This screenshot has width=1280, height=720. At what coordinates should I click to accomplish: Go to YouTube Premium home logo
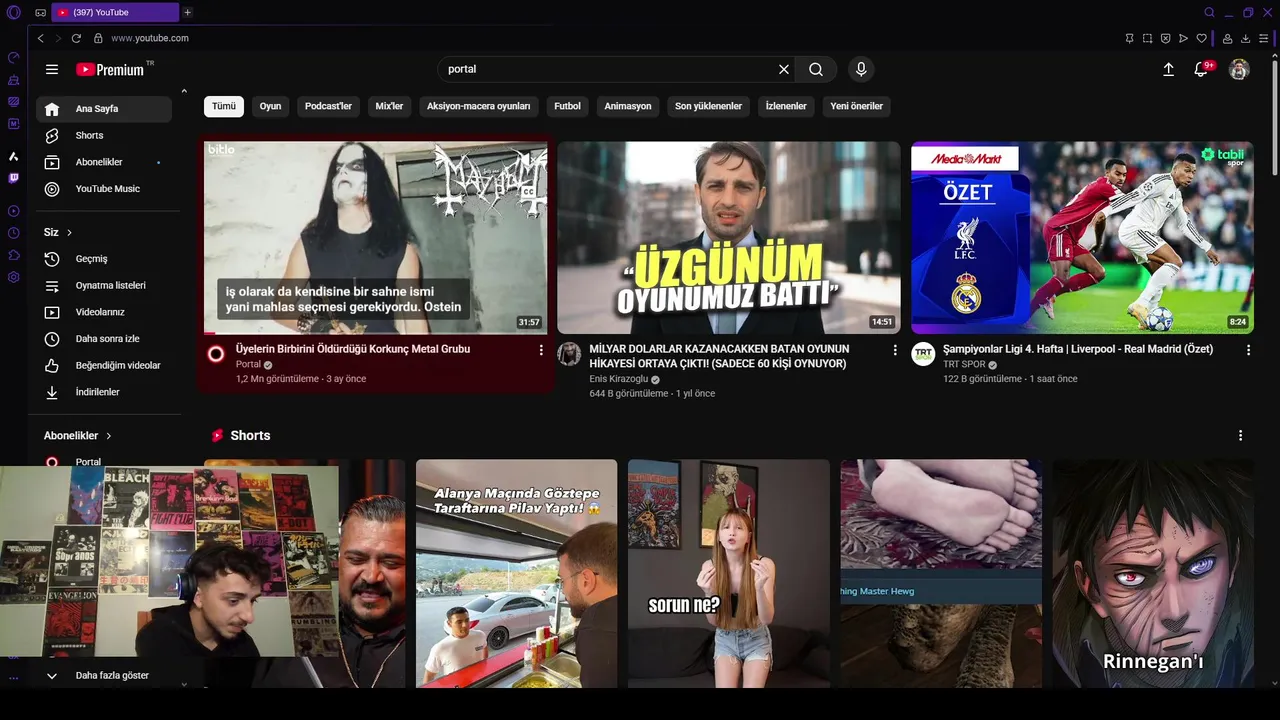tap(111, 69)
